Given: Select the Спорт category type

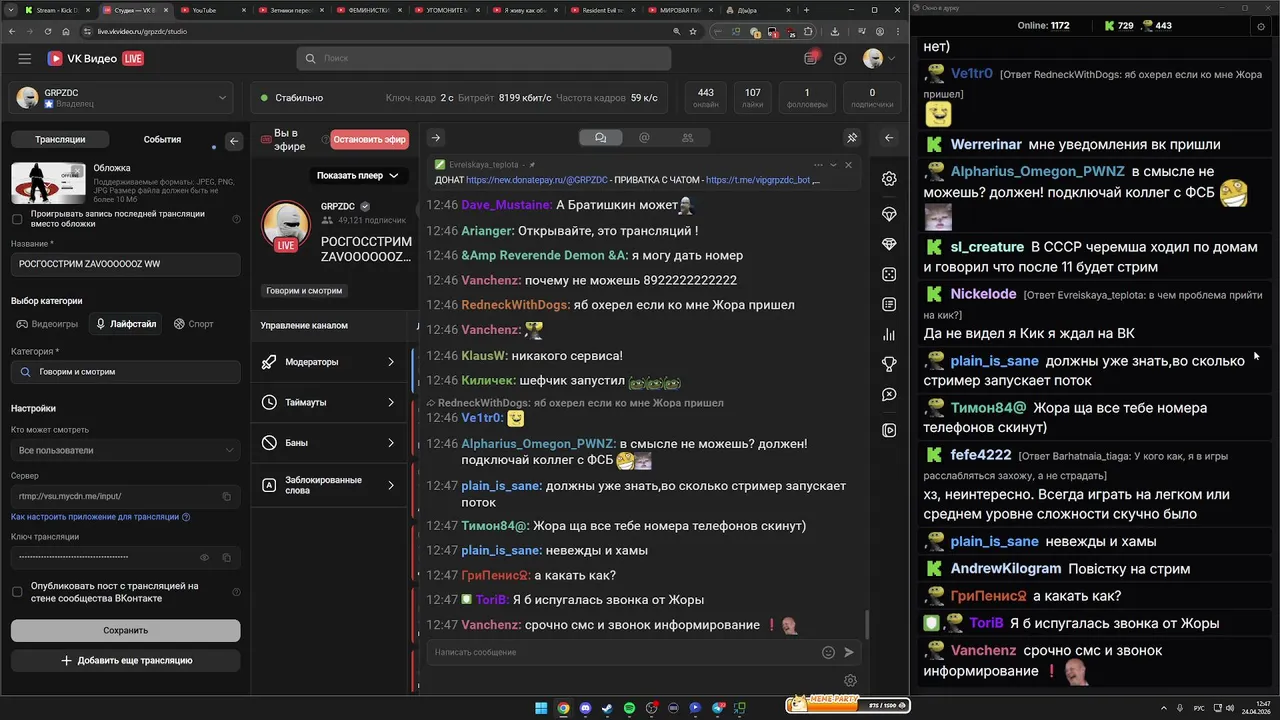Looking at the screenshot, I should [x=194, y=324].
